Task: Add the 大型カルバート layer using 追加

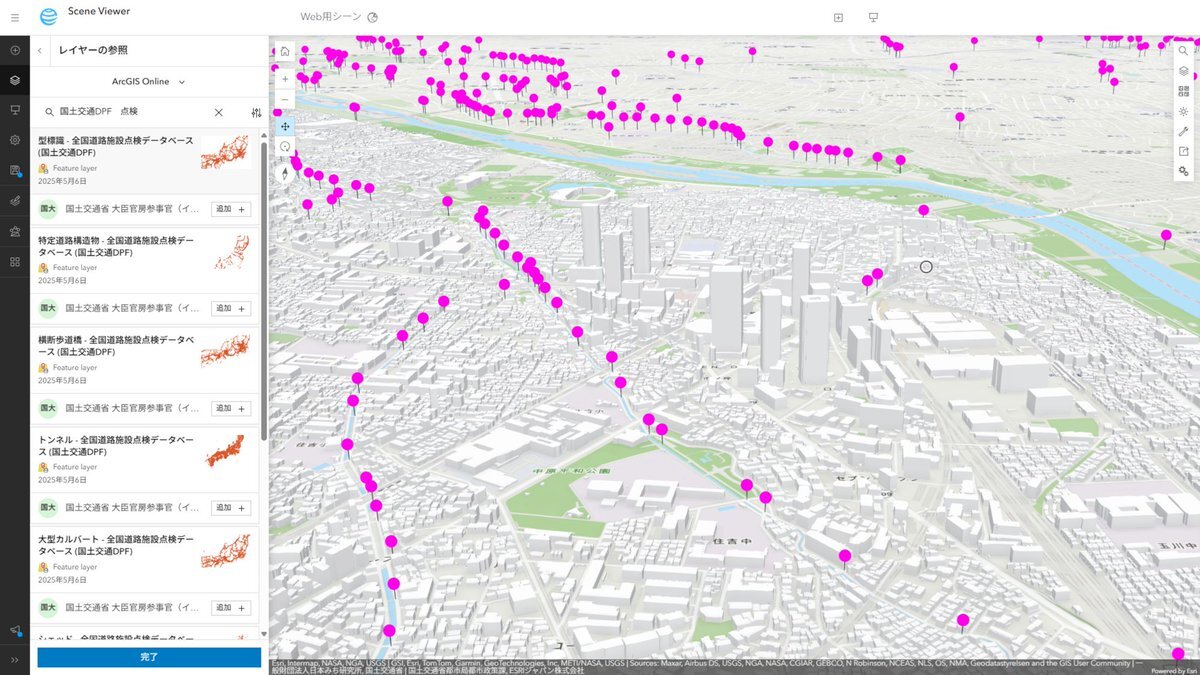Action: 231,607
